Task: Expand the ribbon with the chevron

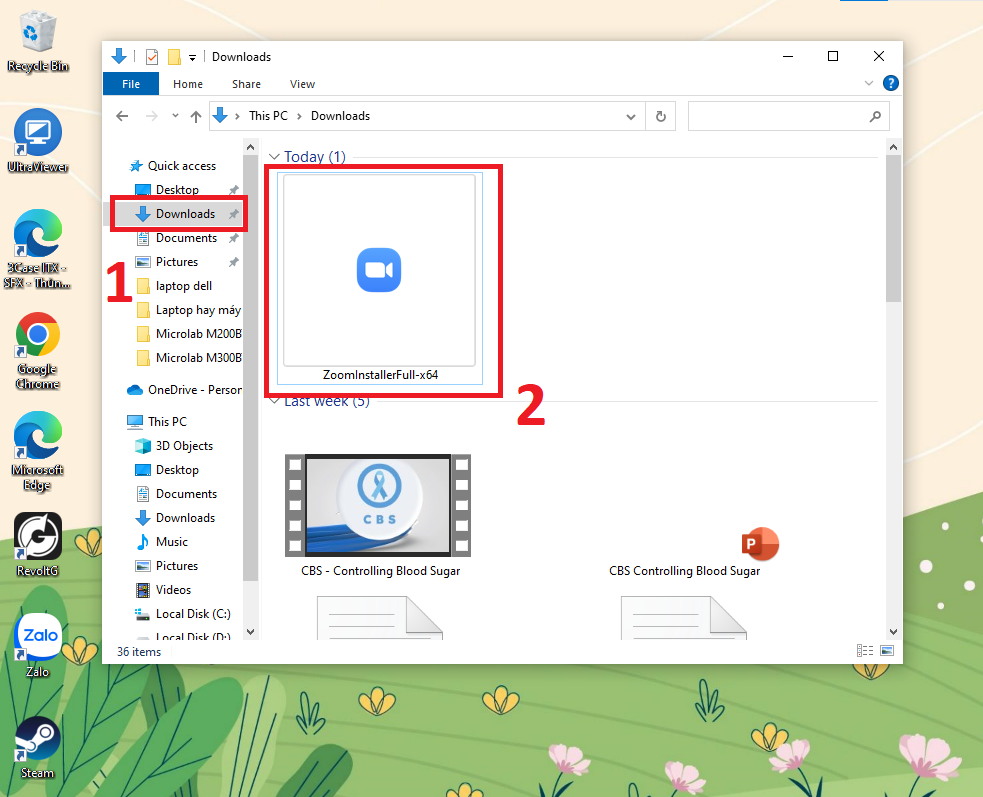Action: [869, 83]
